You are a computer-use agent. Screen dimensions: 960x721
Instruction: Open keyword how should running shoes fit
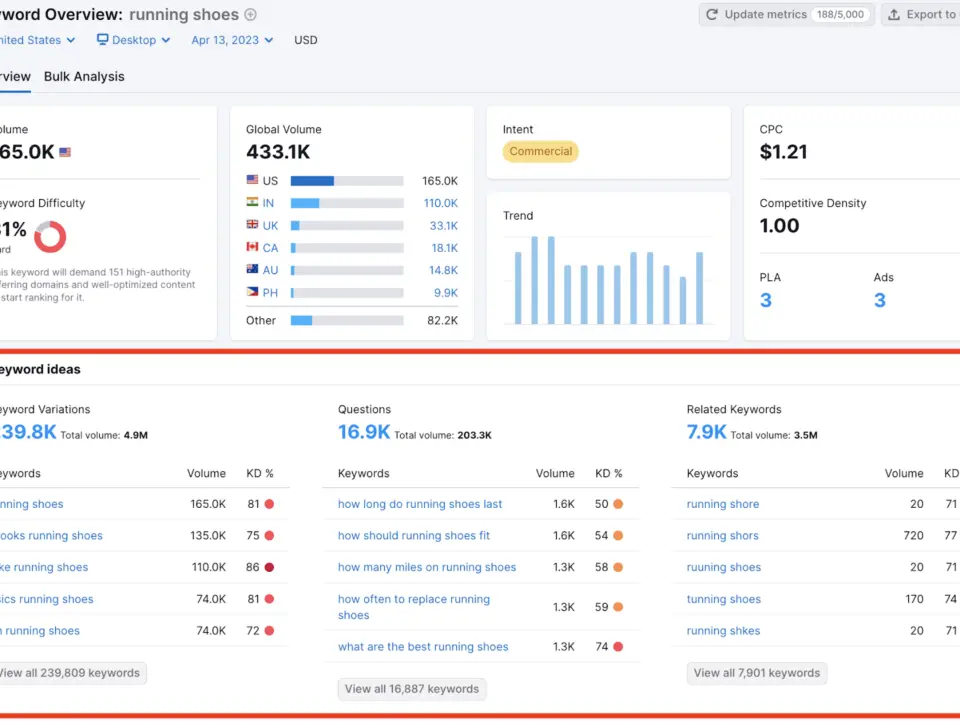[x=414, y=536]
